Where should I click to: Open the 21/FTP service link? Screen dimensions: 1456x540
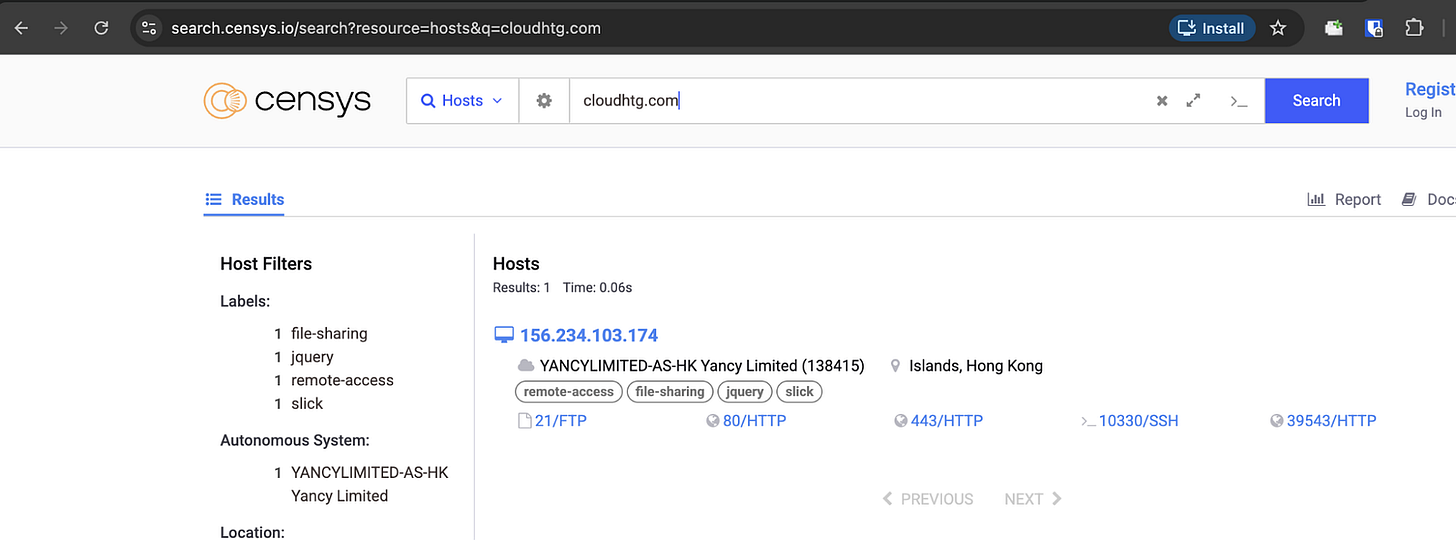(552, 421)
